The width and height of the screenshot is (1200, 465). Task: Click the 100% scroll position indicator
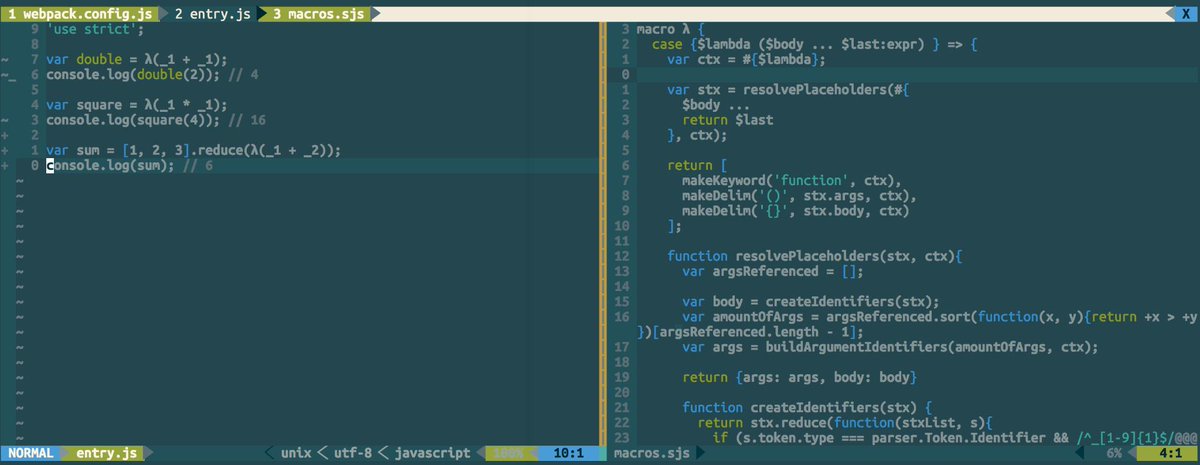tap(508, 454)
